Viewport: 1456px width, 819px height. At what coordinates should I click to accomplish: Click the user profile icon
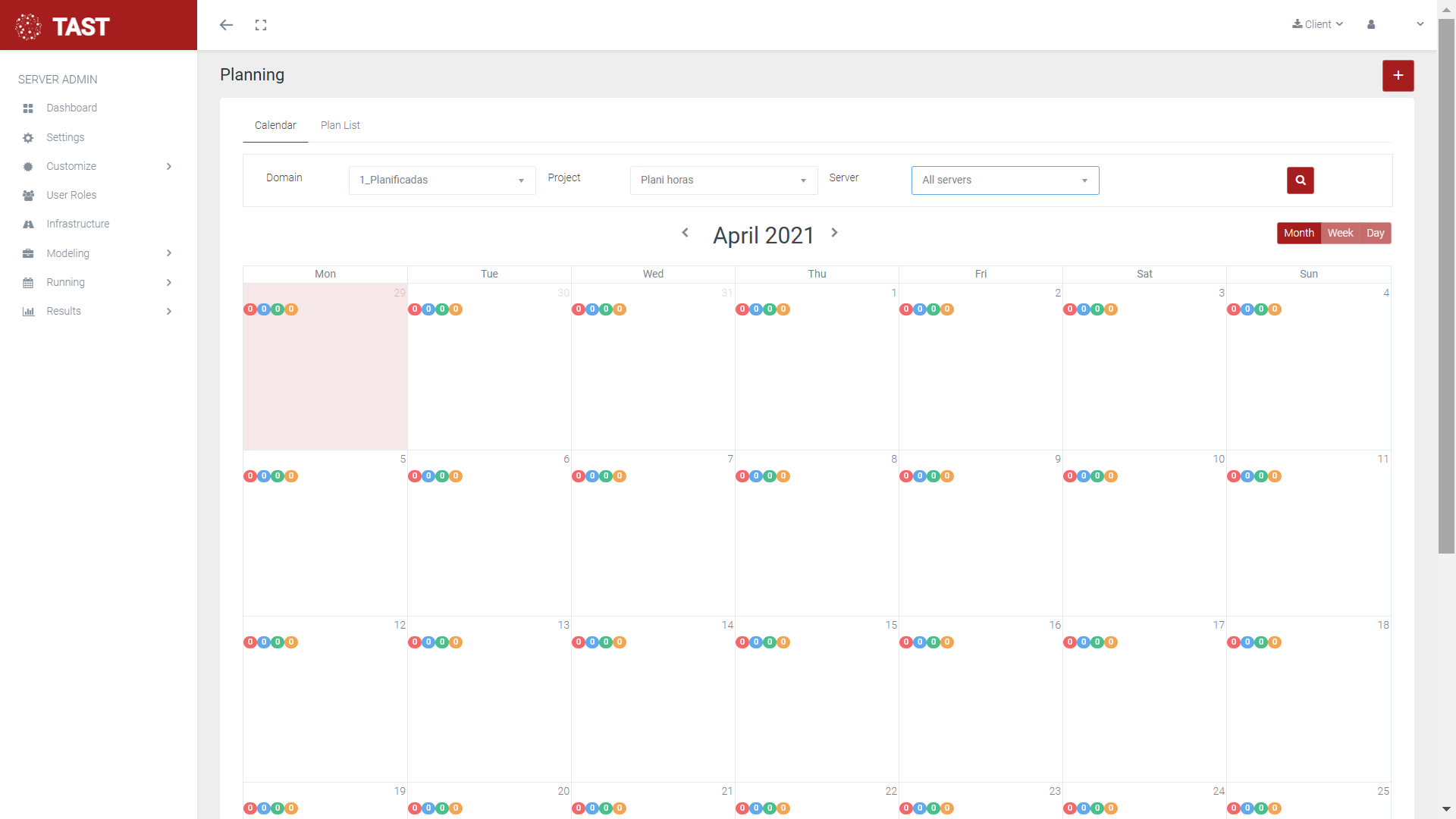[x=1371, y=24]
